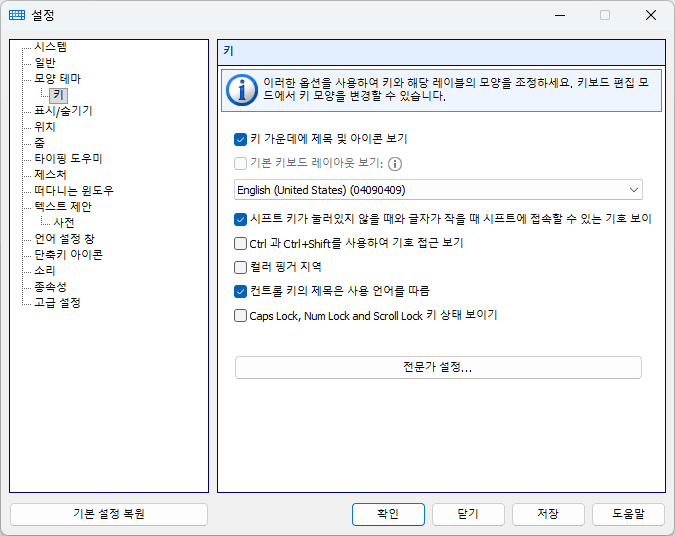Open 고급 설정 settings page
675x536 pixels.
coord(58,303)
